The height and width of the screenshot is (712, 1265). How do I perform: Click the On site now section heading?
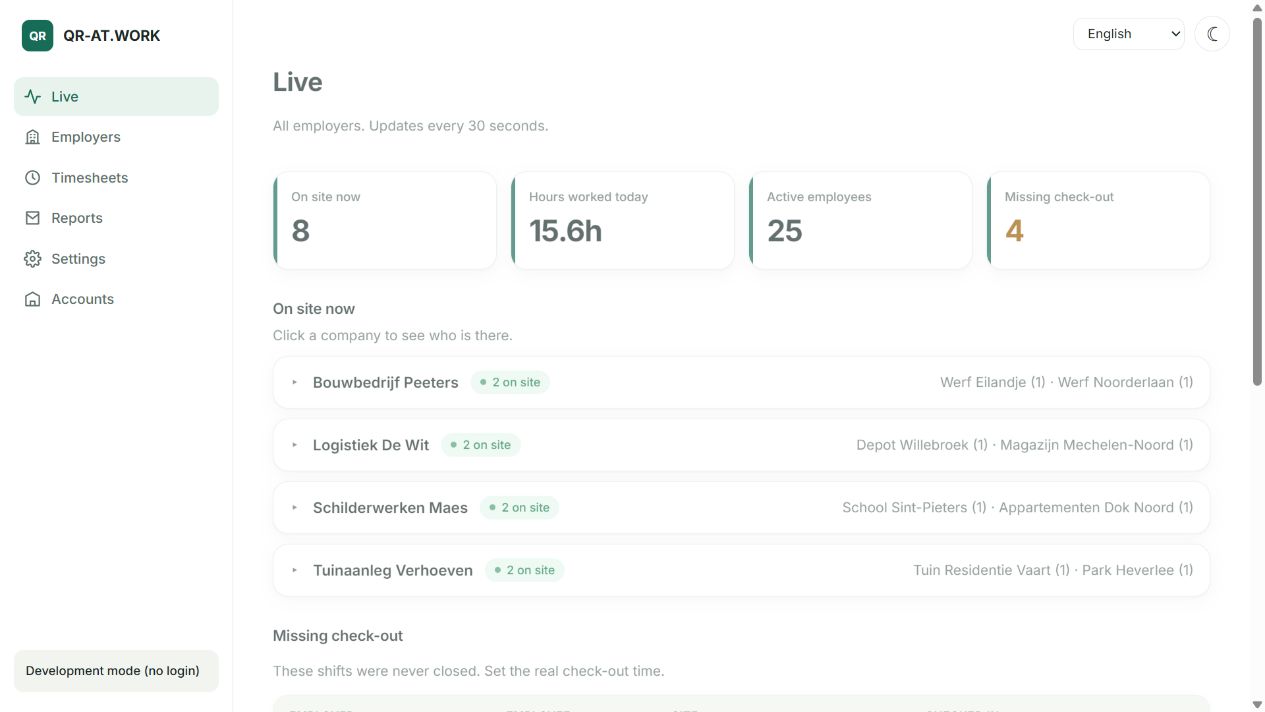tap(314, 309)
